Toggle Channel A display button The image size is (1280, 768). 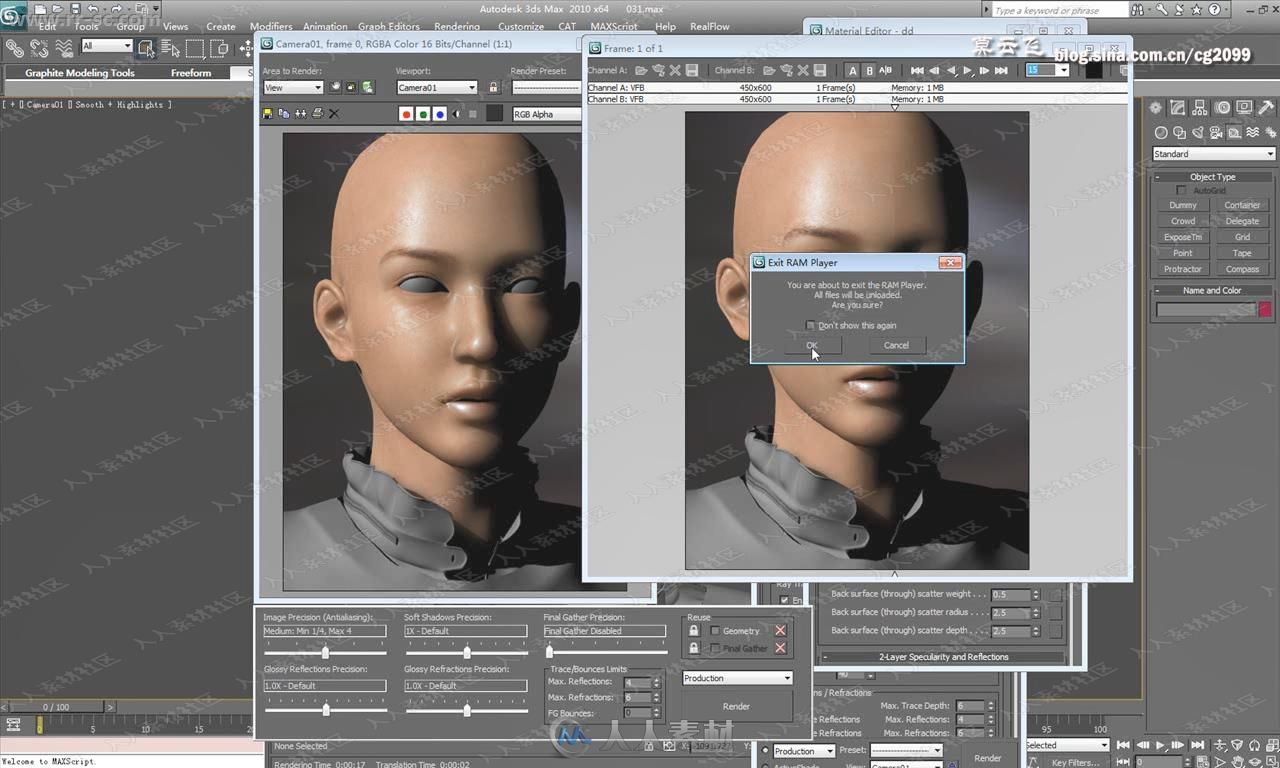tap(853, 70)
